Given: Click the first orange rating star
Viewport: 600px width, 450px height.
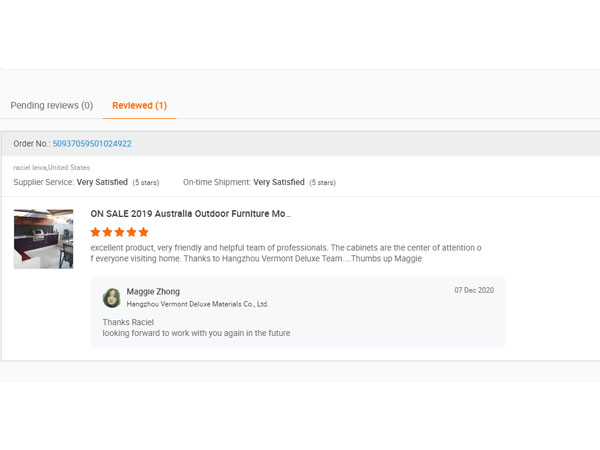Looking at the screenshot, I should coord(96,232).
